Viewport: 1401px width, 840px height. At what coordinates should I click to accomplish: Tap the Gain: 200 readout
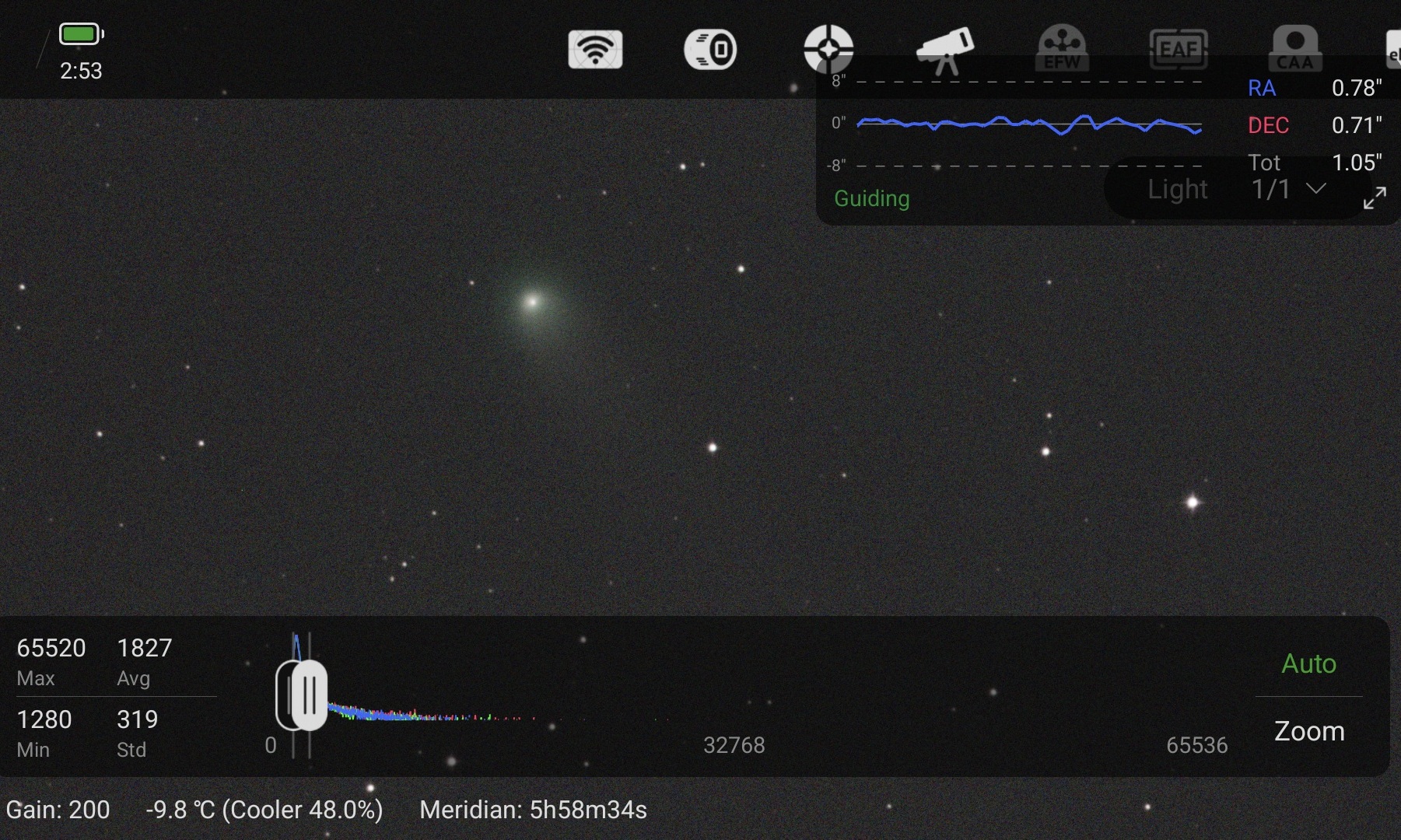pos(58,810)
